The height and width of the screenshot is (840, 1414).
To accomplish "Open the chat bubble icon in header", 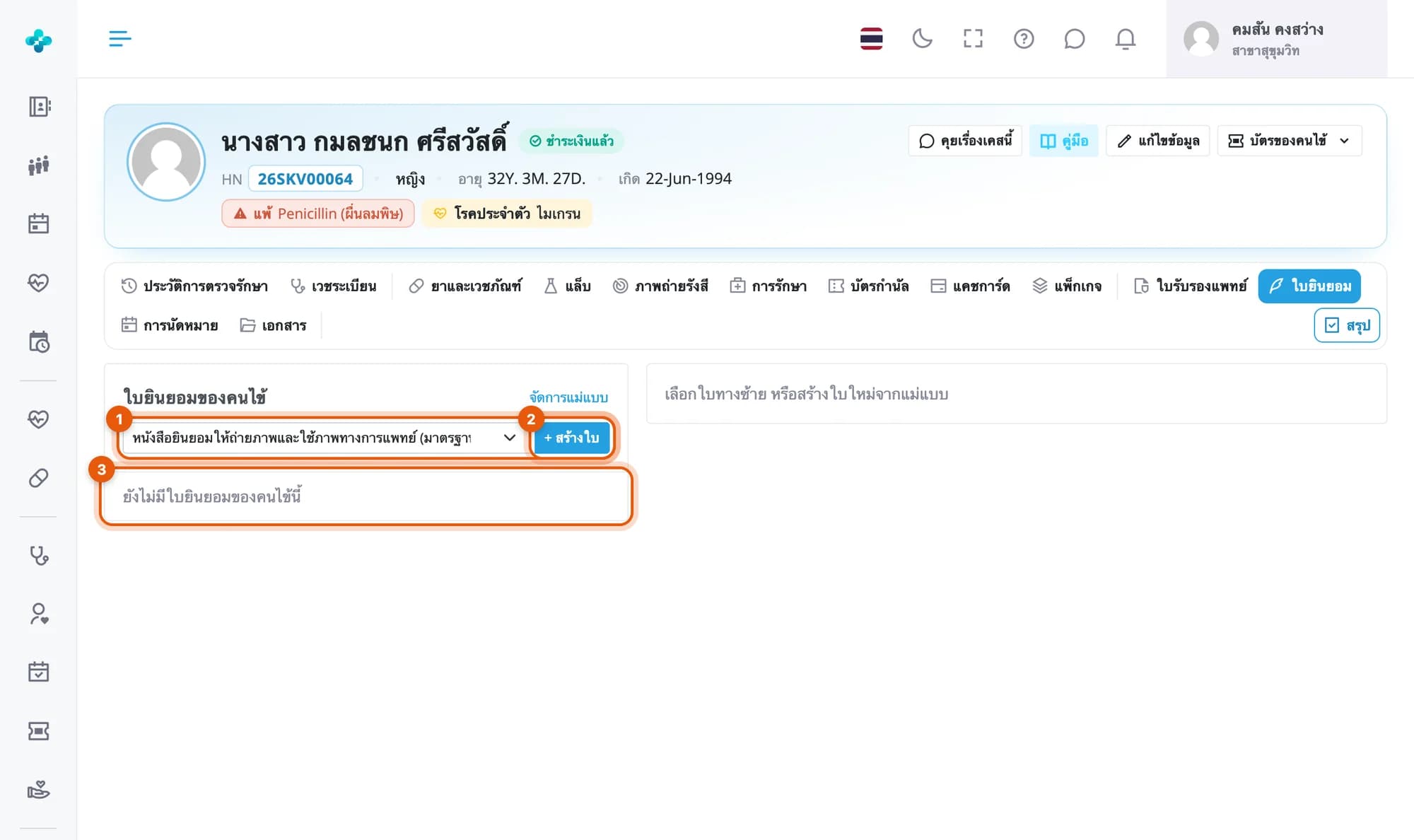I will click(1074, 38).
